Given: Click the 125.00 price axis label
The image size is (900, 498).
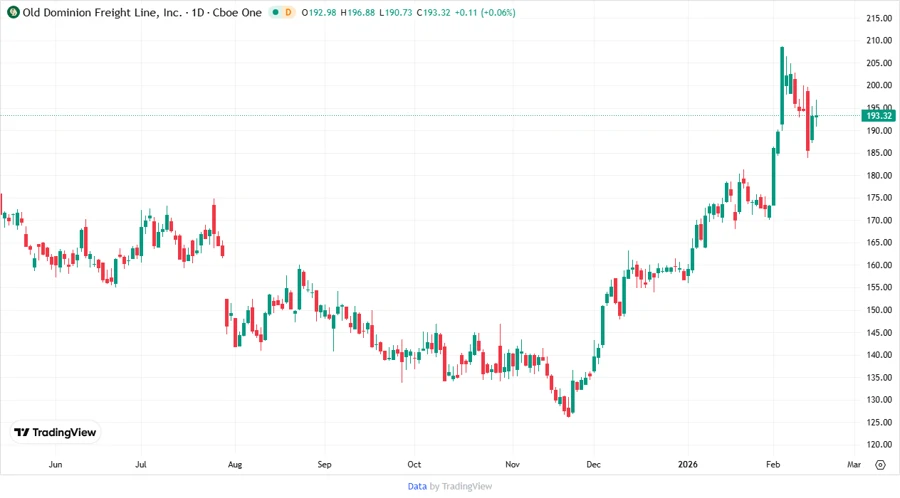Looking at the screenshot, I should [879, 422].
